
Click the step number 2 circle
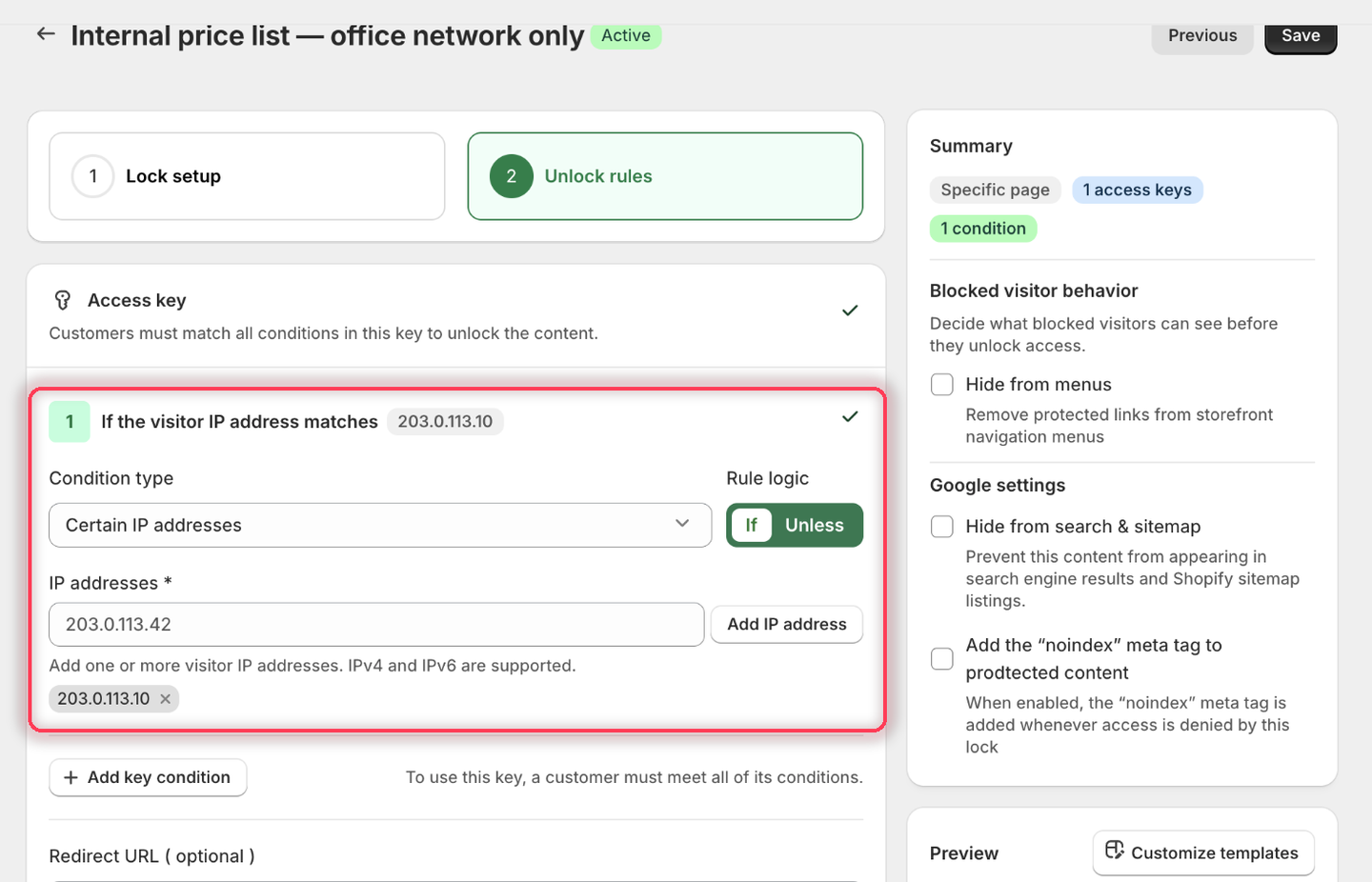512,176
